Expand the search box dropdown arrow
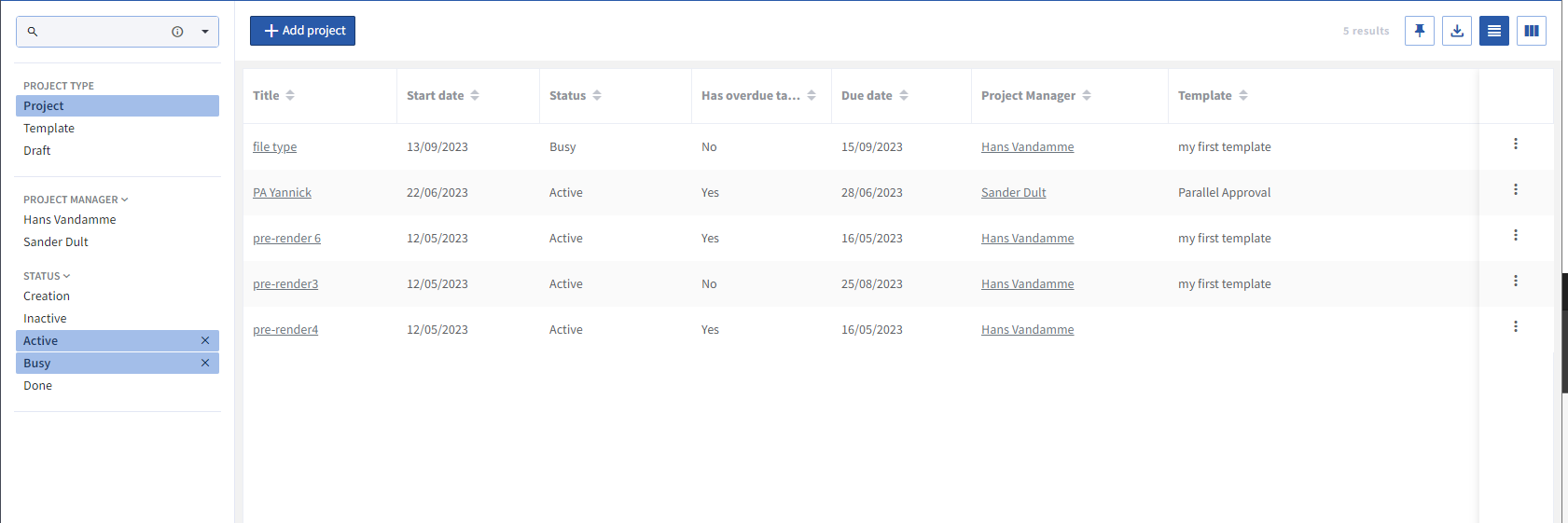This screenshot has height=523, width=1568. pos(205,32)
